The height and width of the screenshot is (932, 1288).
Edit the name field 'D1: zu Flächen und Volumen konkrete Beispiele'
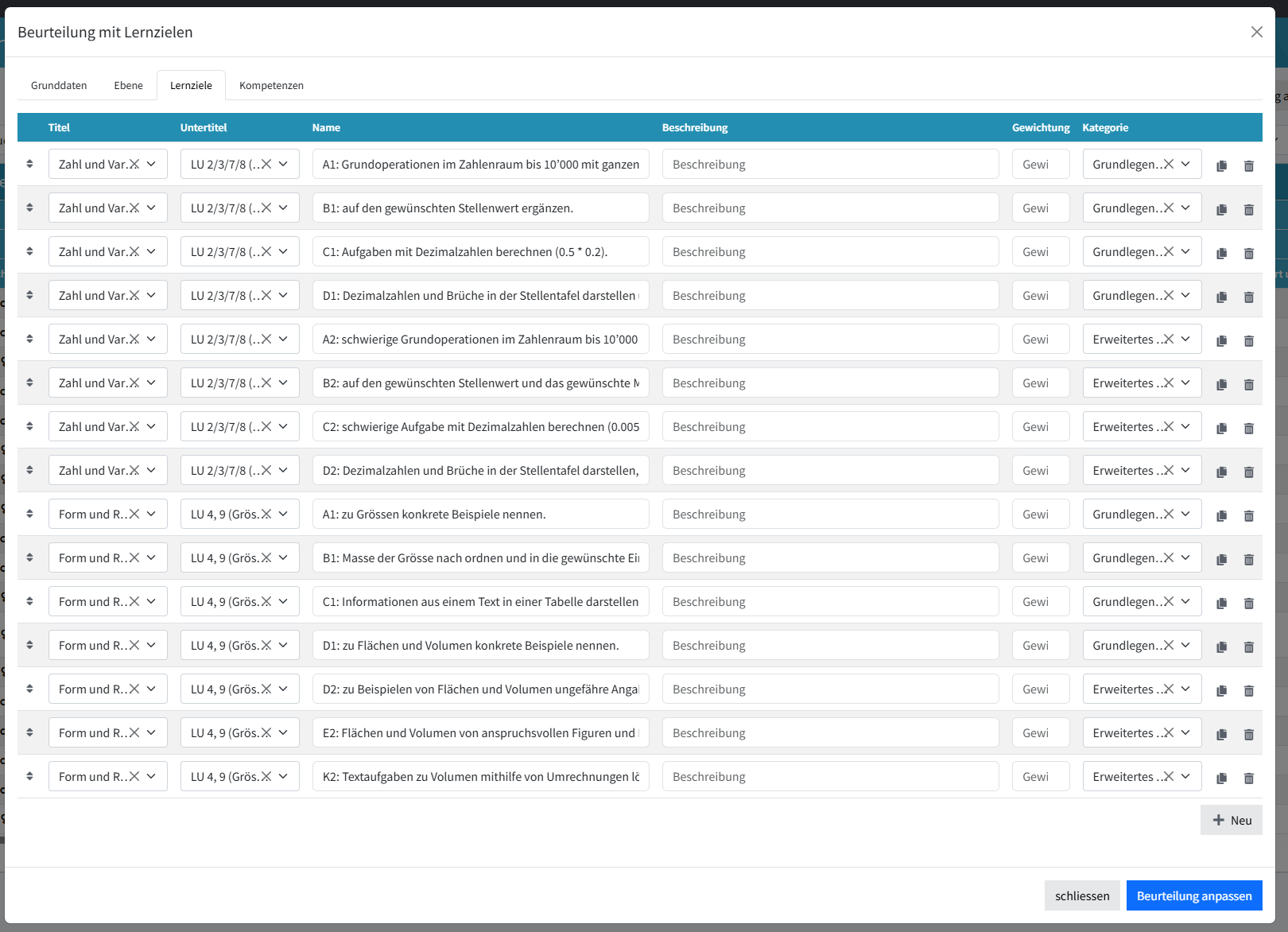(x=481, y=645)
